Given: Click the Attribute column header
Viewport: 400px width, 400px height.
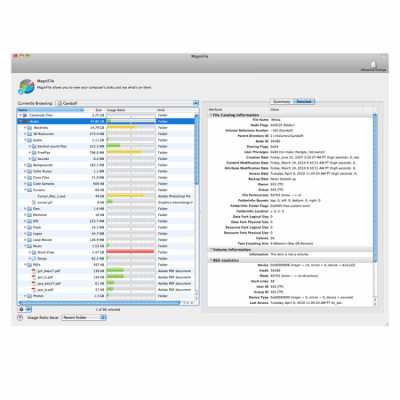Looking at the screenshot, I should coord(238,109).
